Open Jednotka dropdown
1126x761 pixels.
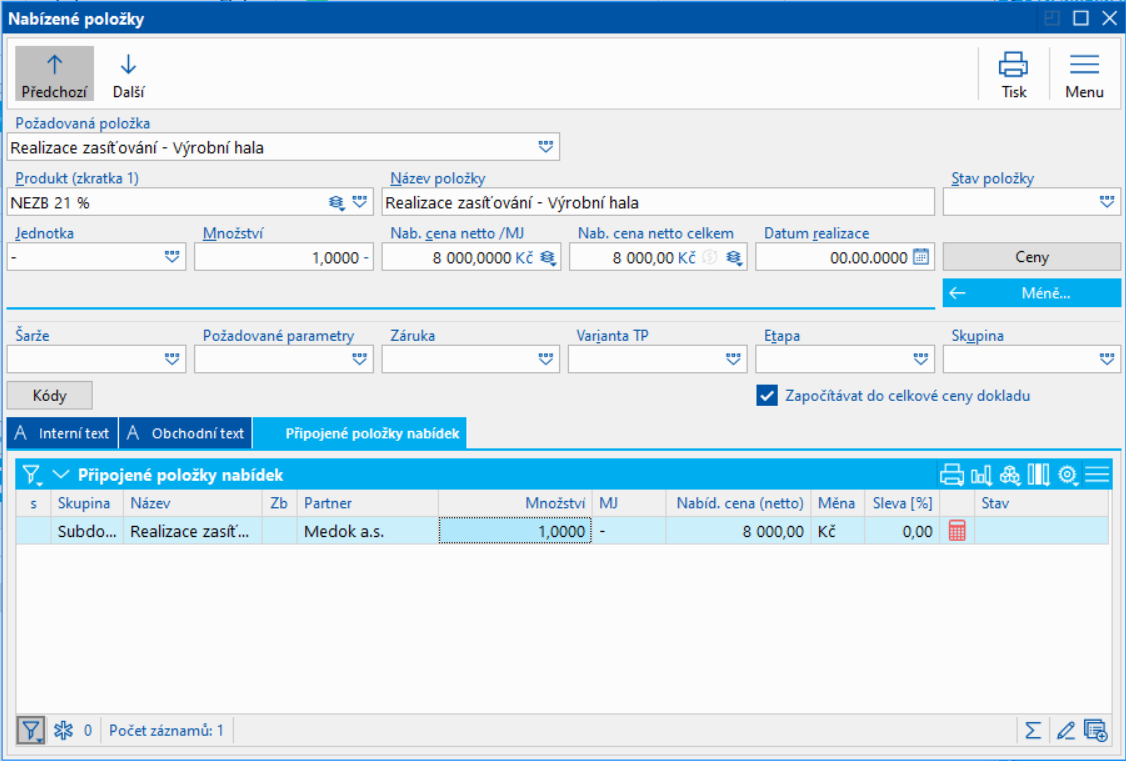coord(172,257)
